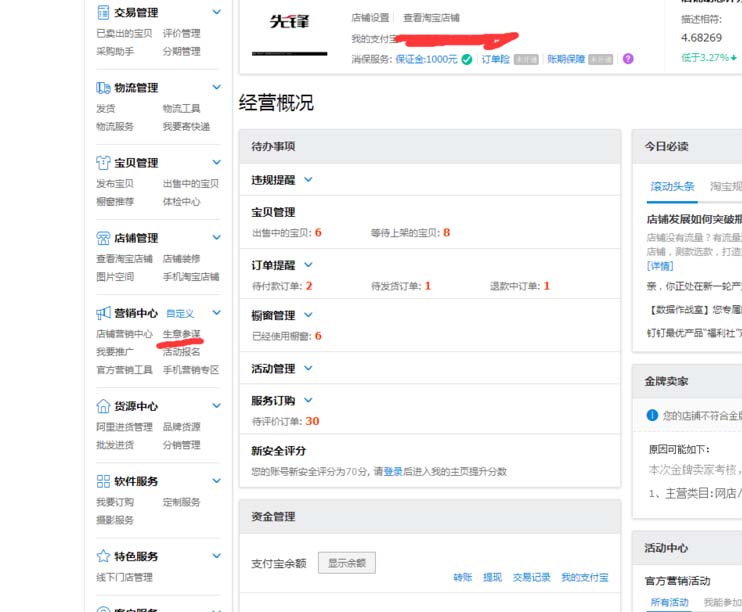Image resolution: width=742 pixels, height=612 pixels.
Task: Open the 店铺设置 link
Action: (370, 18)
